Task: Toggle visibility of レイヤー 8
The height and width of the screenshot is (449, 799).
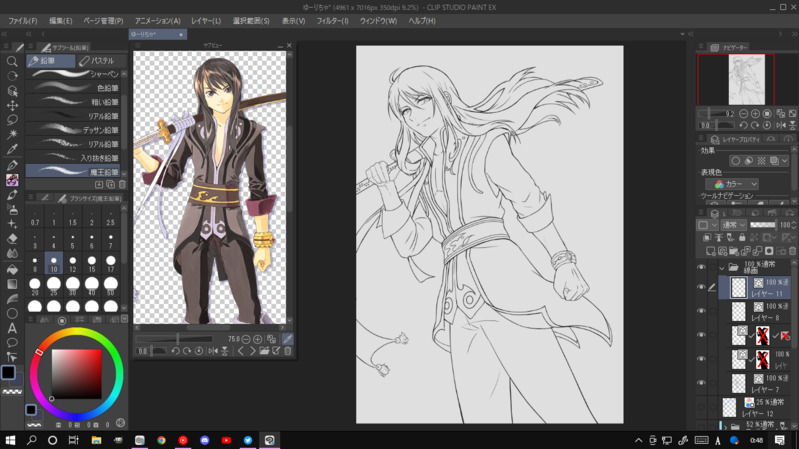Action: pos(701,312)
